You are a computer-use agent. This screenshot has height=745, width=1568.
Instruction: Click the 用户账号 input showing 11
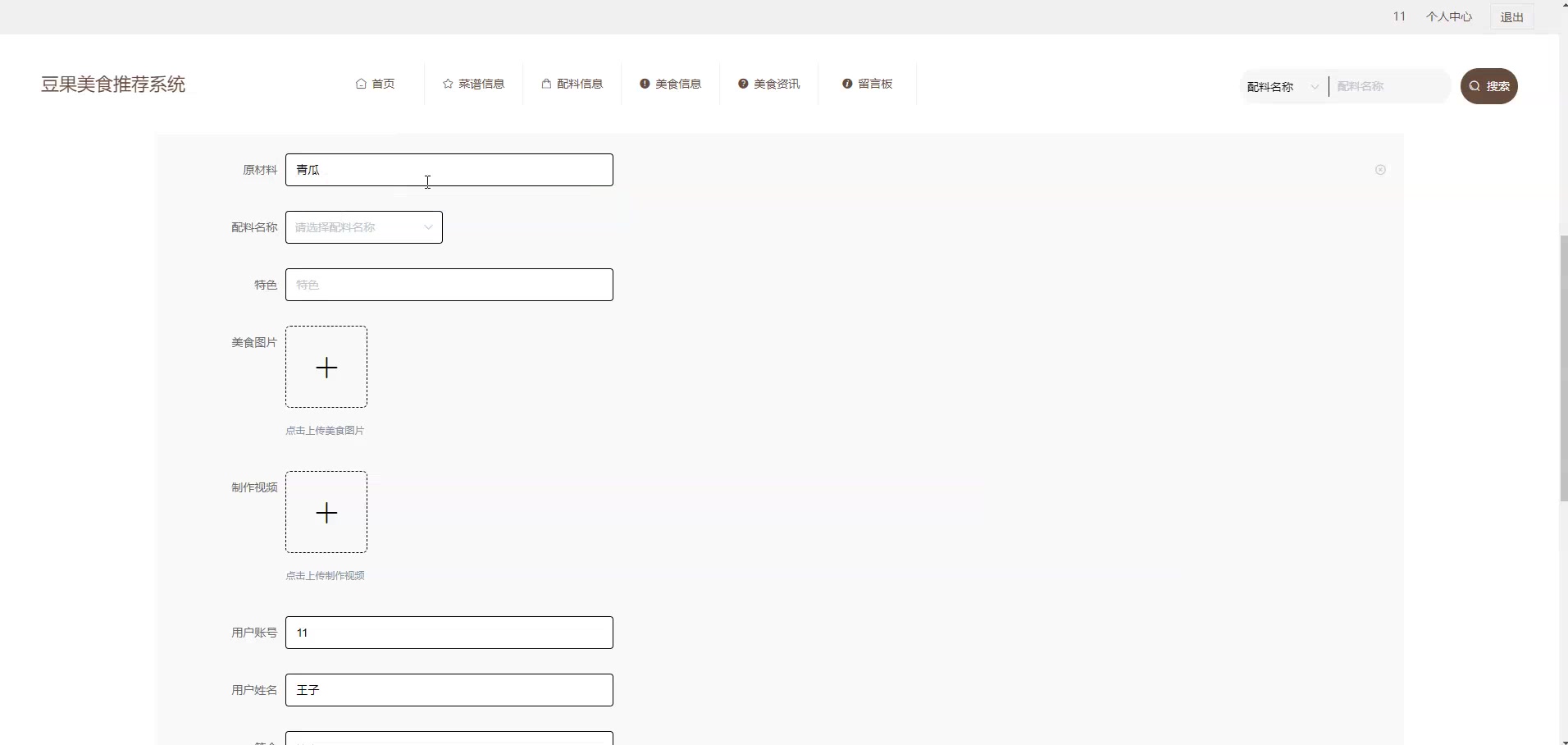tap(449, 633)
